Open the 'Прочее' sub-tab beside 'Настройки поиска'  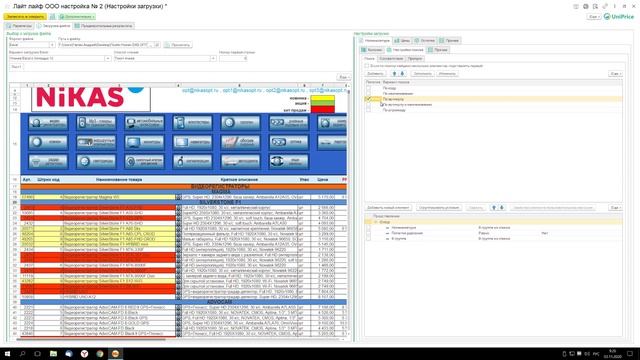click(x=438, y=50)
